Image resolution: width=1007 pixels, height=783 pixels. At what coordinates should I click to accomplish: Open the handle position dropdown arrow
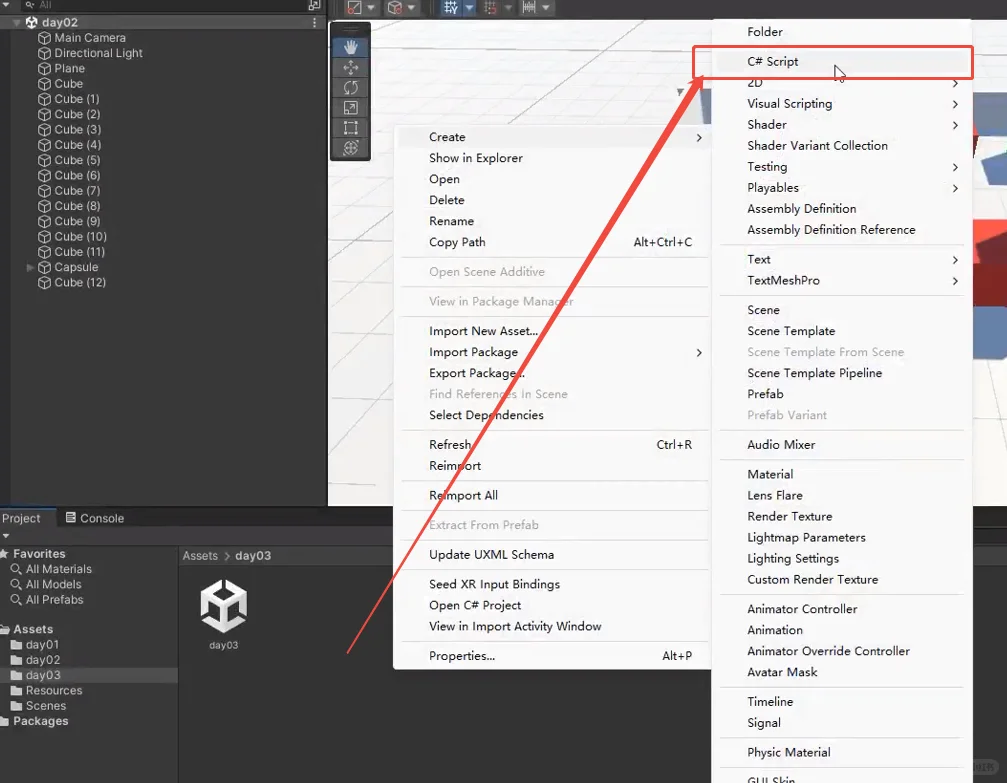(x=371, y=8)
